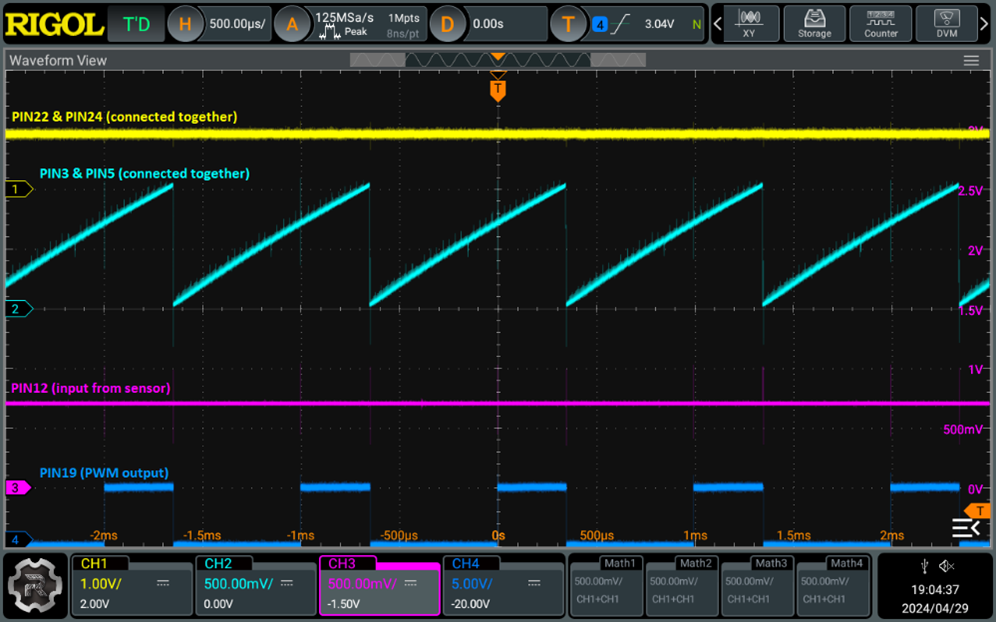Viewport: 996px width, 622px height.
Task: Open the Math1 channel tab
Action: pos(607,584)
